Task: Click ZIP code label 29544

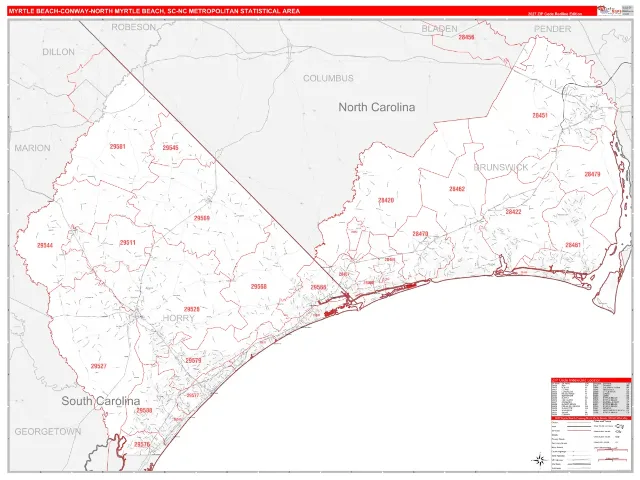Action: (45, 246)
